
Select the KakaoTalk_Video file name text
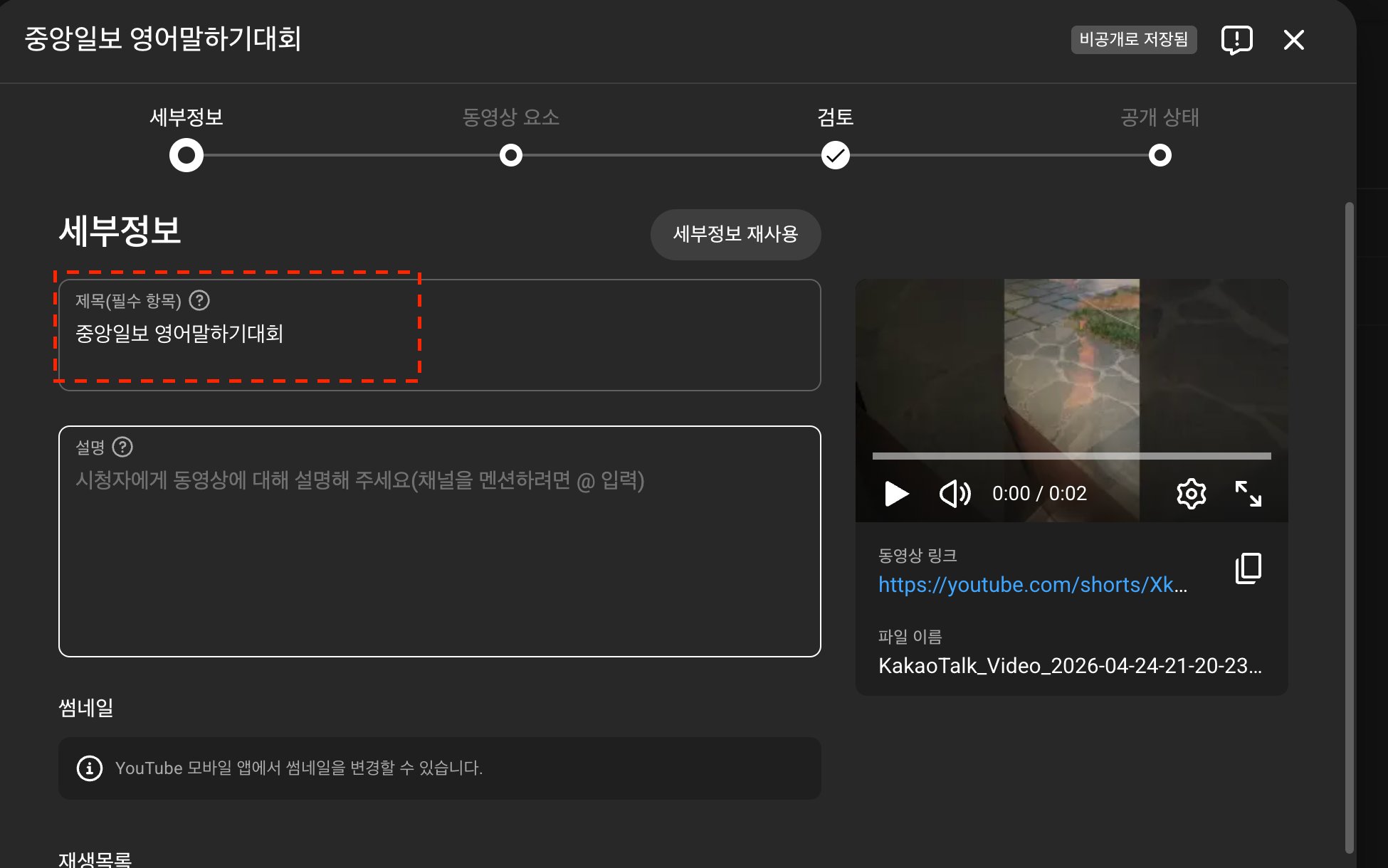tap(1070, 666)
